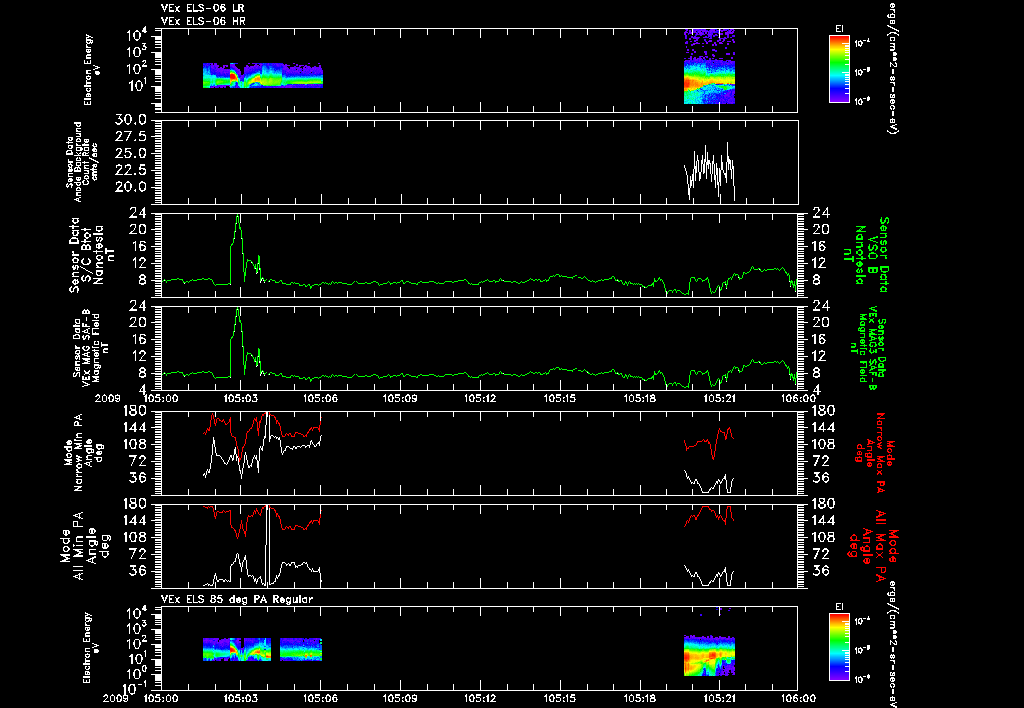Click the anode background count rate trace
The image size is (1024, 708).
point(709,171)
